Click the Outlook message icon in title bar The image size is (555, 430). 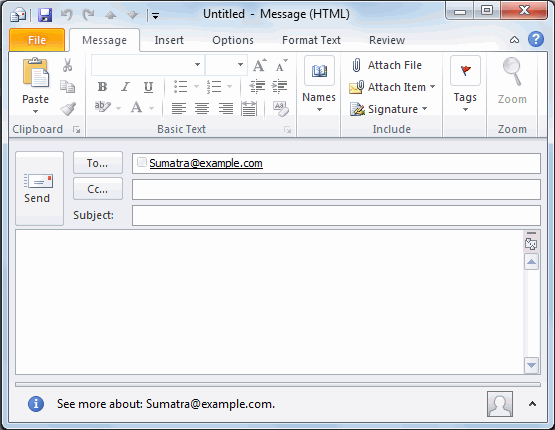coord(18,15)
